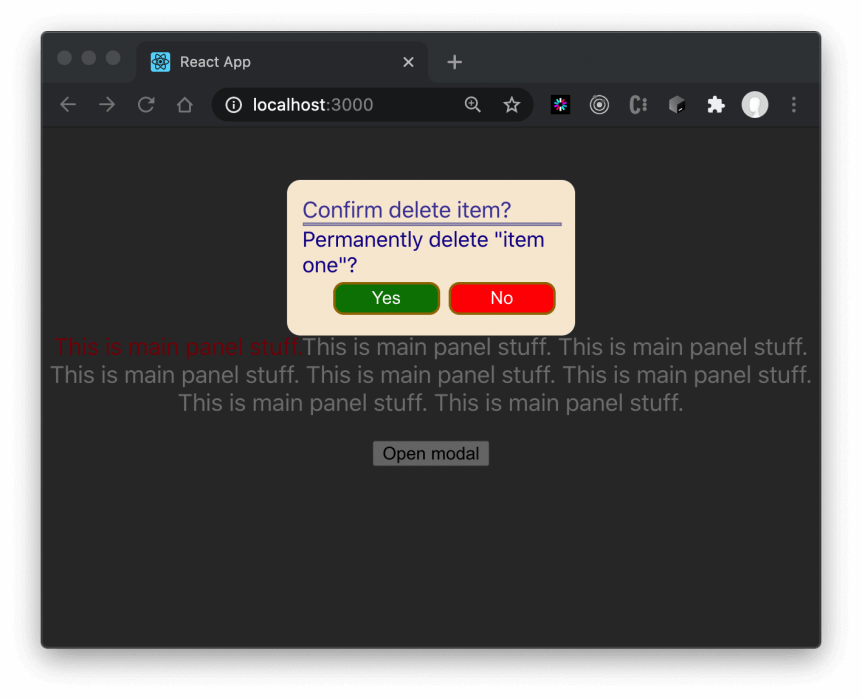Viewport: 862px width, 699px height.
Task: Open the colorful pinwheel extension
Action: [x=560, y=104]
